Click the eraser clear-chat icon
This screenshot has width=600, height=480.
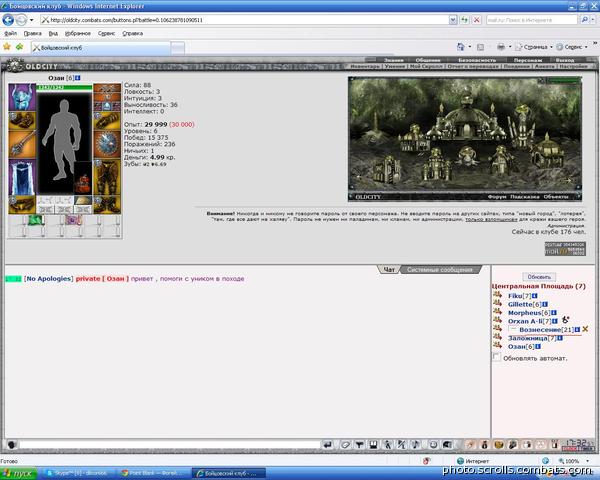pos(345,445)
